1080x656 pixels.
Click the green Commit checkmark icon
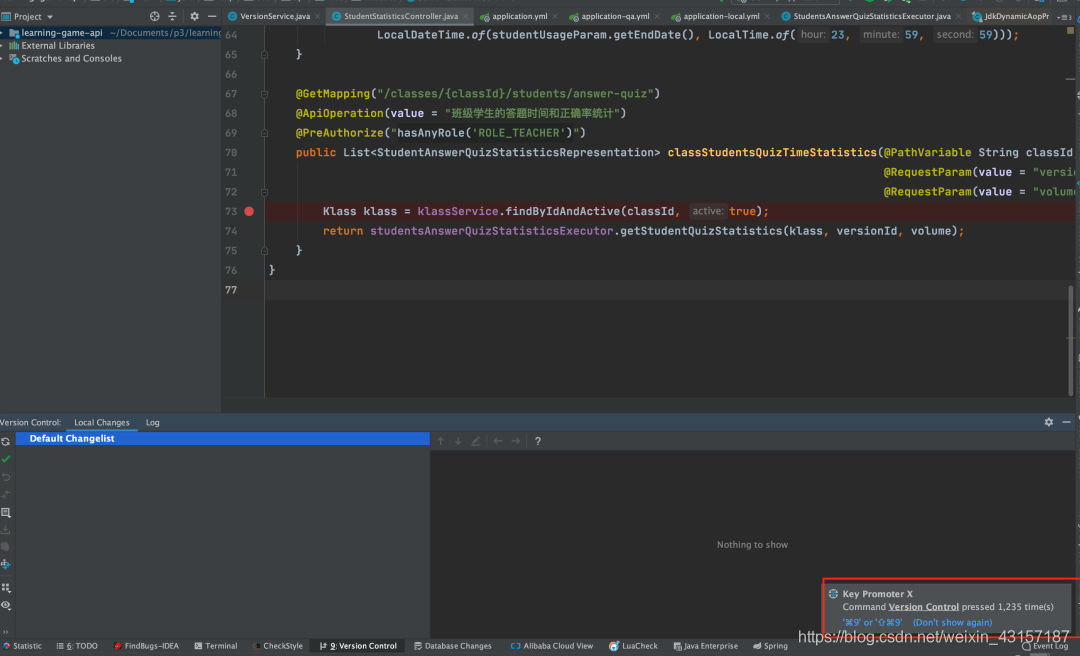tap(6, 459)
